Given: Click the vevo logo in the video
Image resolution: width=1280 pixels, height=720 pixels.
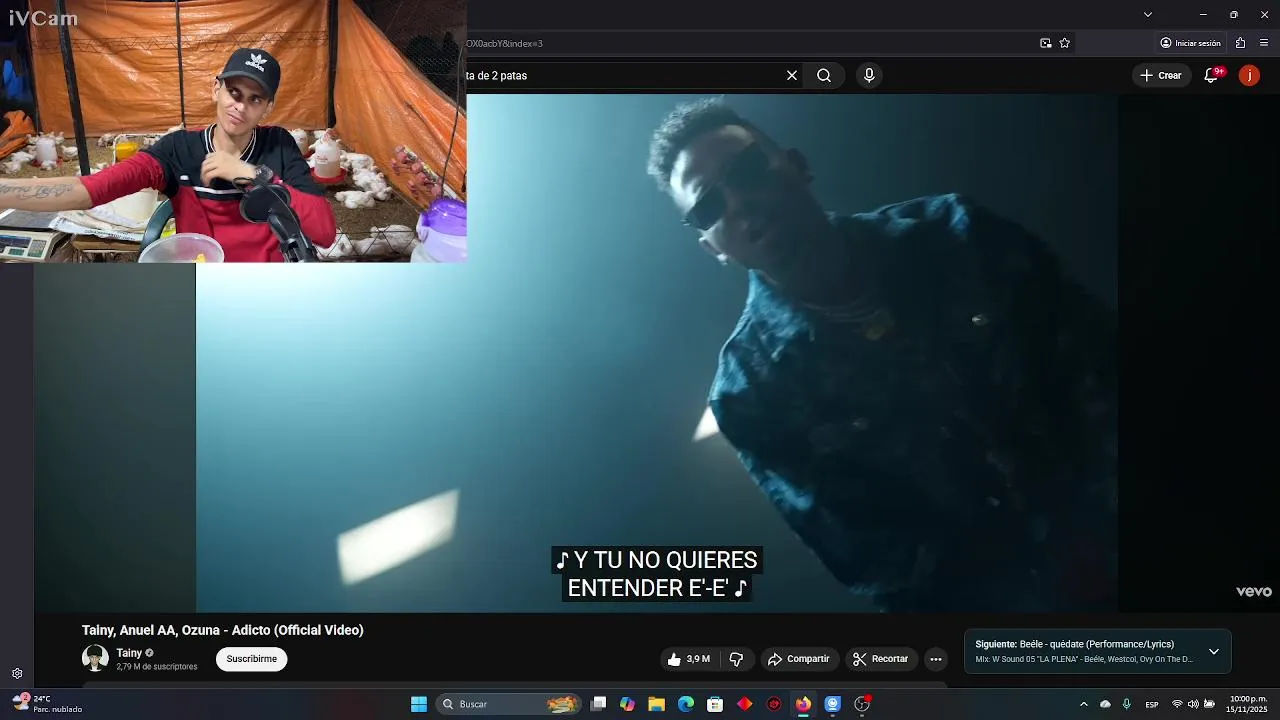Looking at the screenshot, I should click(1254, 591).
